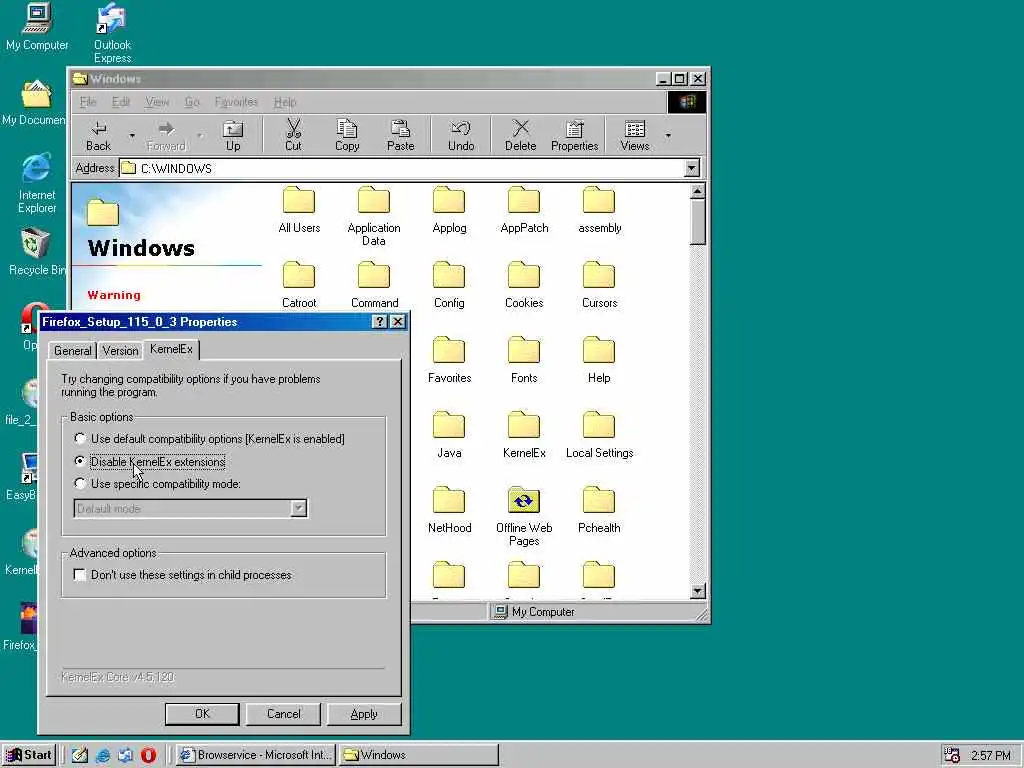Select the assembly folder
Image resolution: width=1024 pixels, height=768 pixels.
[x=600, y=210]
